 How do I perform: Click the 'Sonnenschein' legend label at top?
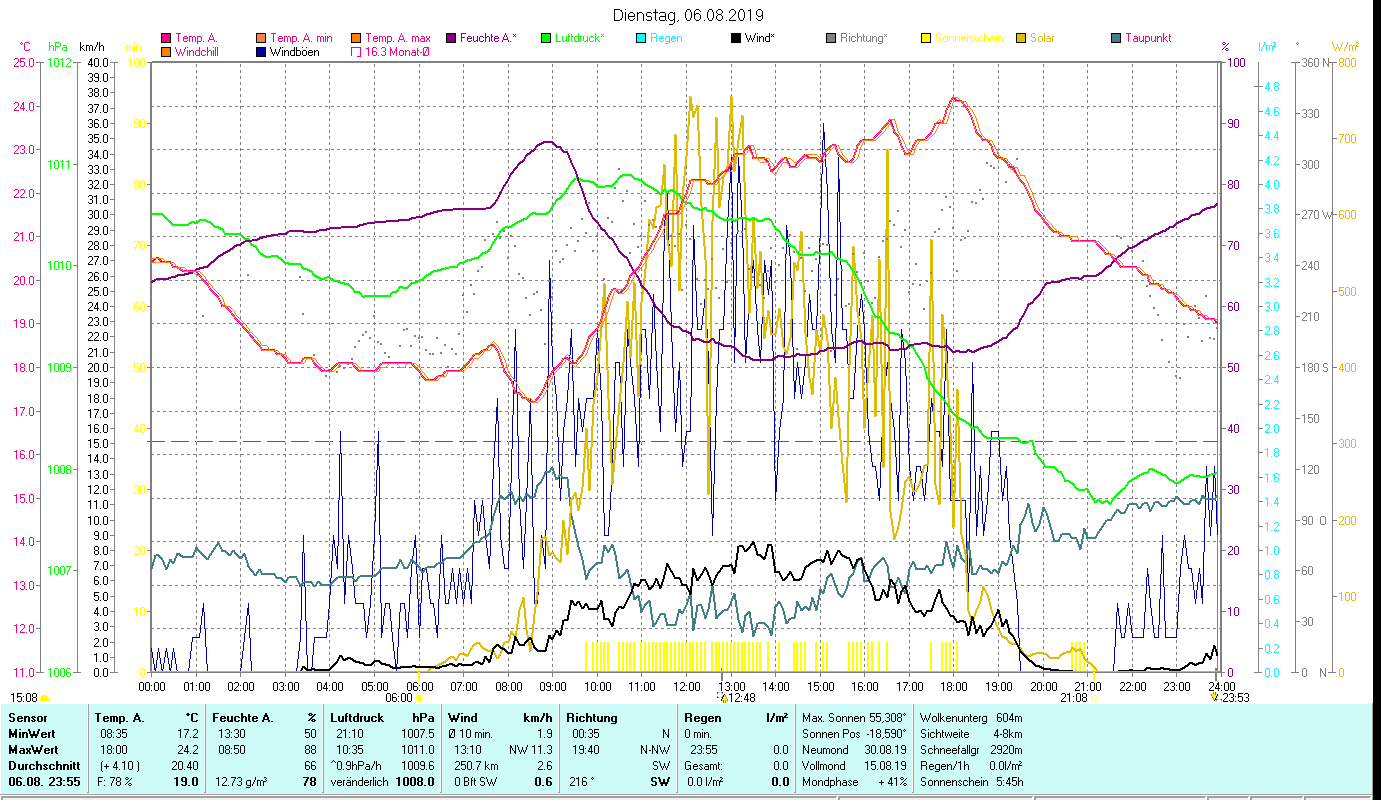point(969,39)
